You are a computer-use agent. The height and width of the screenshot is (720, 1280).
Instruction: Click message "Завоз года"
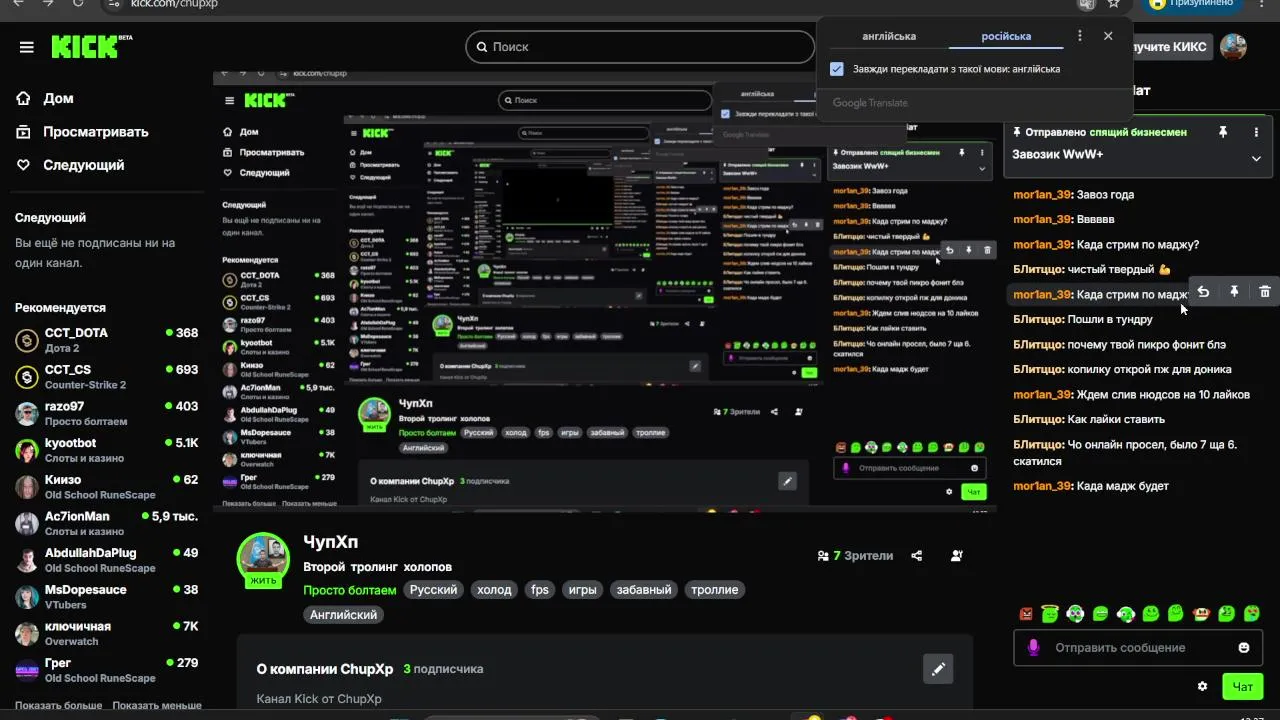1105,195
